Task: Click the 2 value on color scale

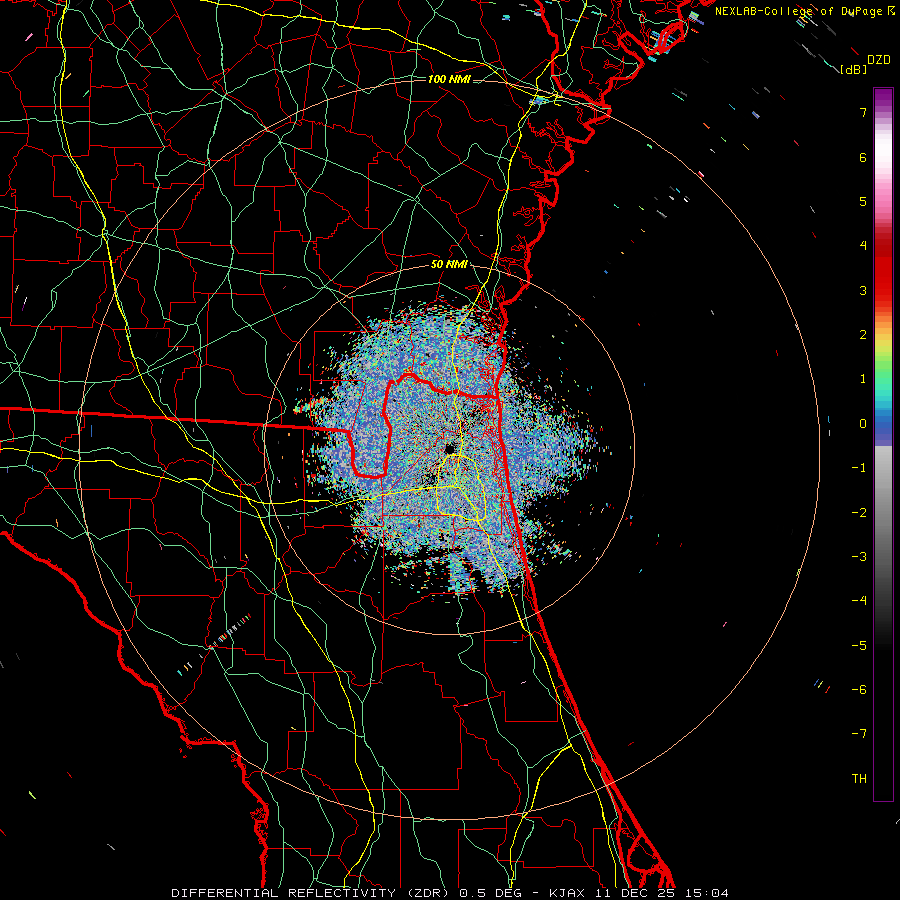Action: [x=863, y=335]
